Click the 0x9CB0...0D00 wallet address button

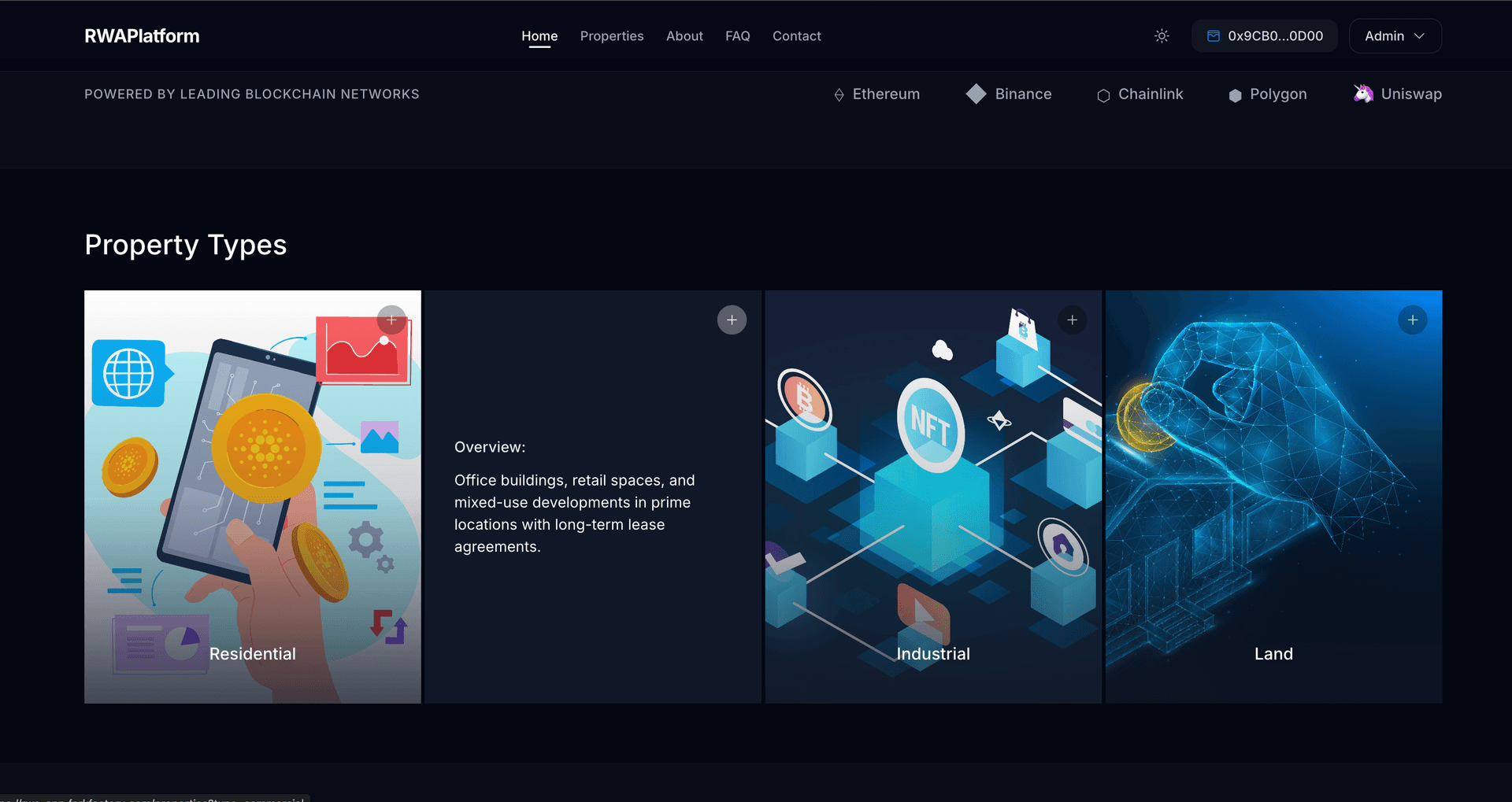(x=1275, y=36)
